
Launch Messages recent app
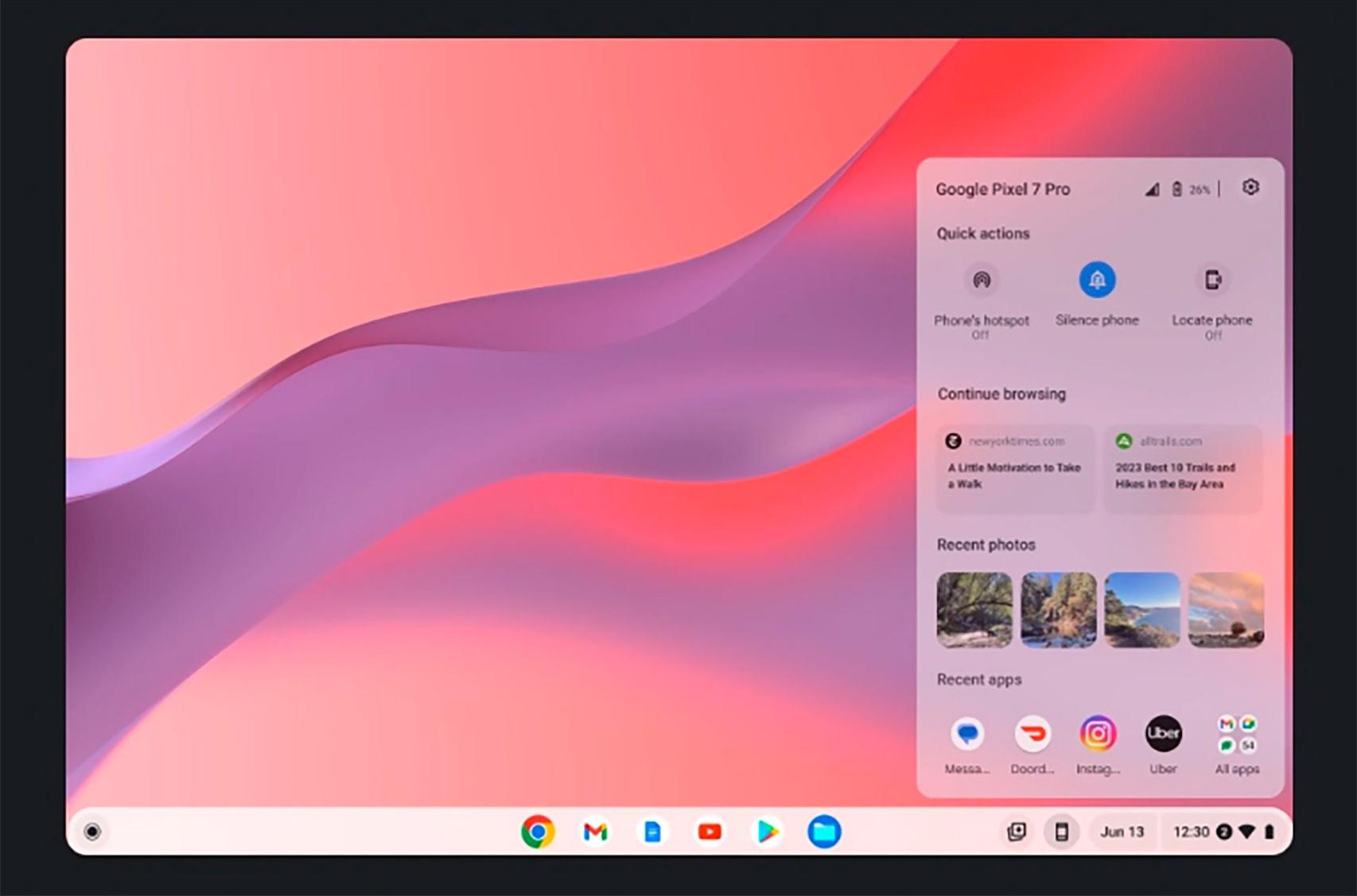(x=967, y=734)
